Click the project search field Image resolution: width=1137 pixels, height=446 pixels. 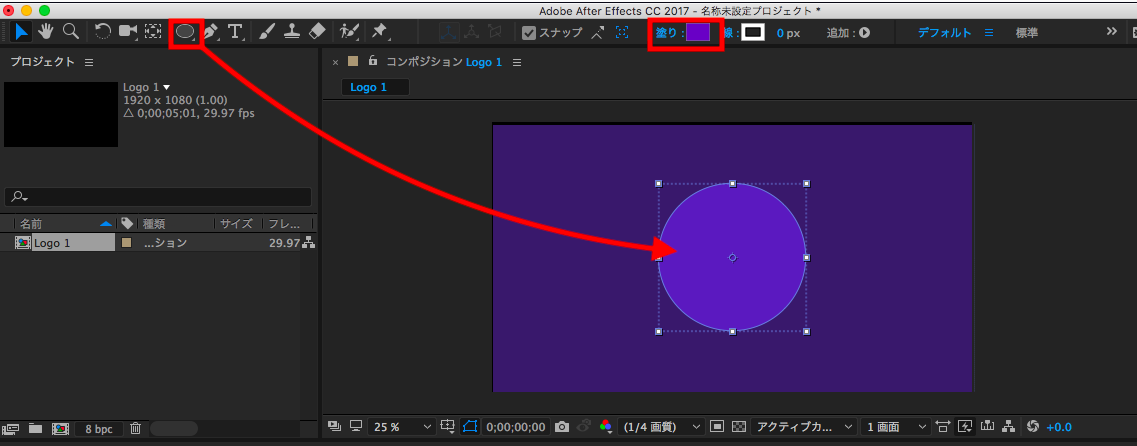point(160,197)
